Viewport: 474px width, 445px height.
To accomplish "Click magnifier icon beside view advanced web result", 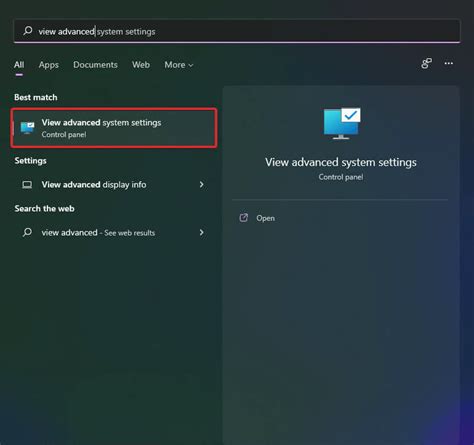I will point(27,232).
